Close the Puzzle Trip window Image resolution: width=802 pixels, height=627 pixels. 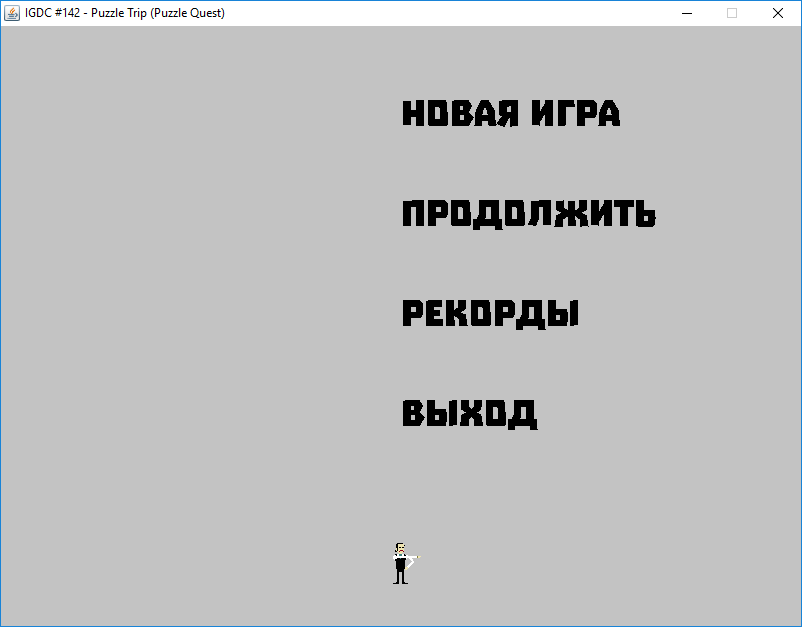(777, 13)
